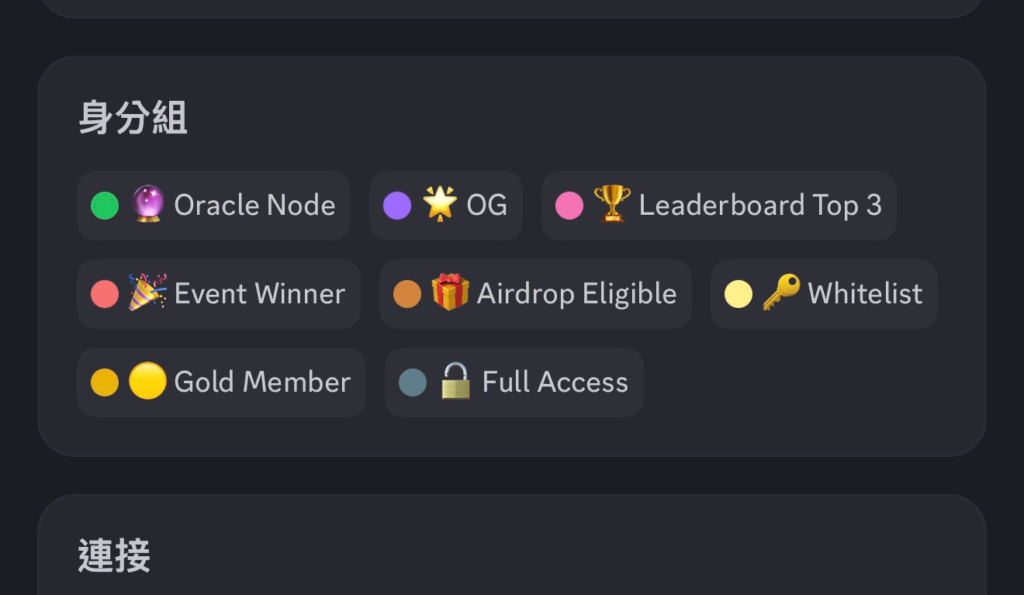1024x595 pixels.
Task: Click the pink dot on Leaderboard Top 3
Action: [569, 206]
